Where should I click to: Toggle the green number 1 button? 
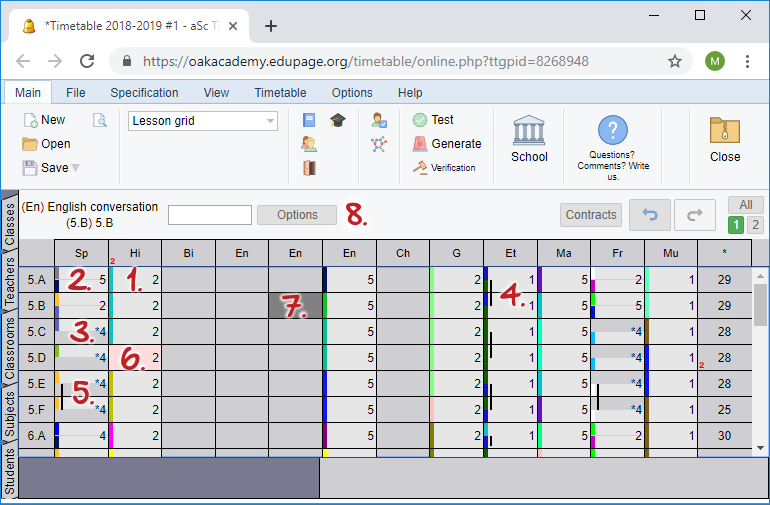[736, 224]
